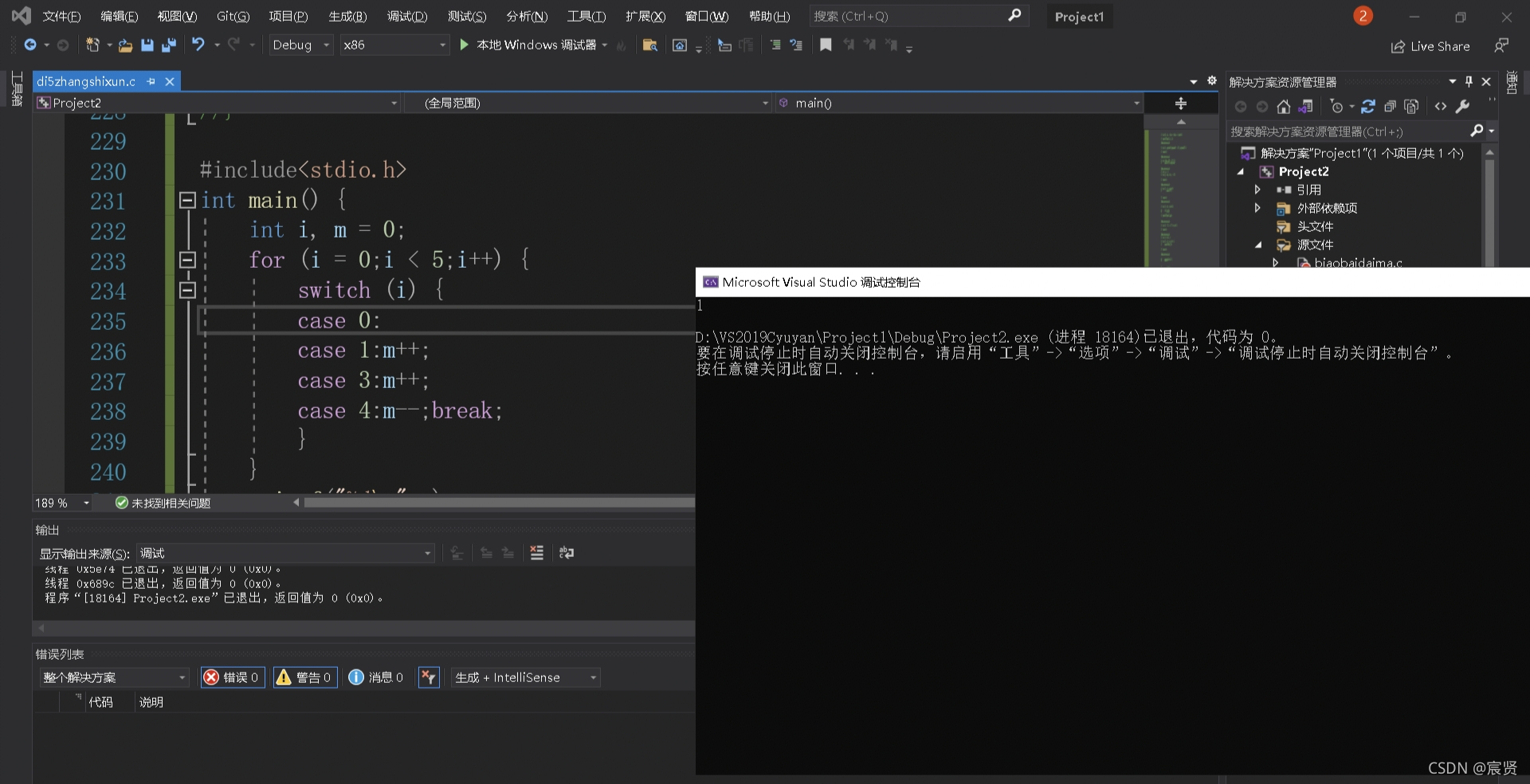1530x784 pixels.
Task: Click the undo arrow icon
Action: tap(198, 45)
